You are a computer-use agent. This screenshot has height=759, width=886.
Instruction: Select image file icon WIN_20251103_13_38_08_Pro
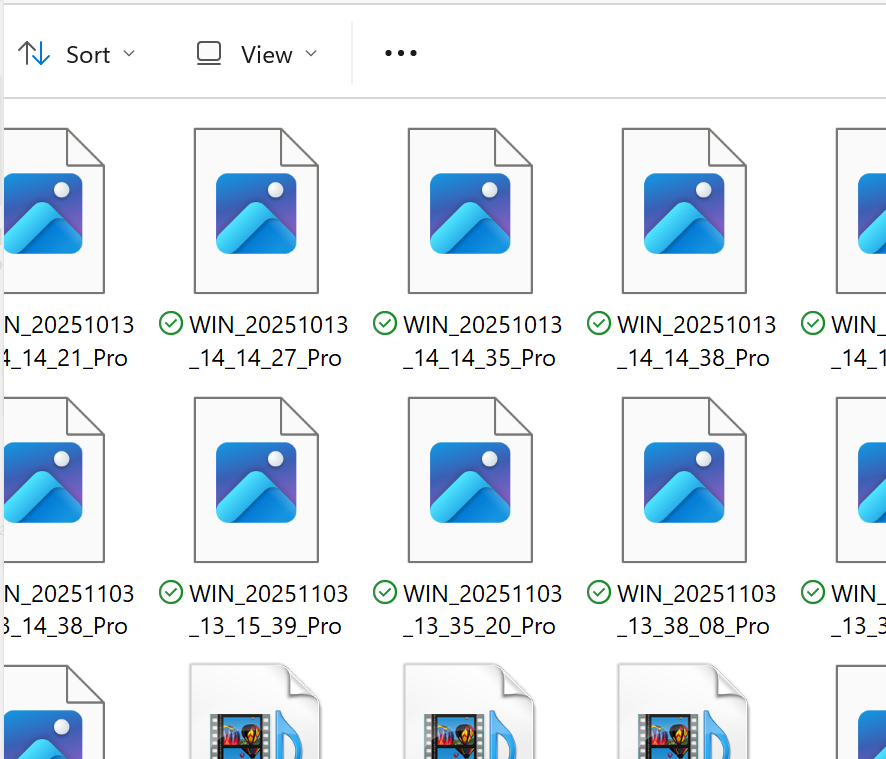tap(684, 480)
